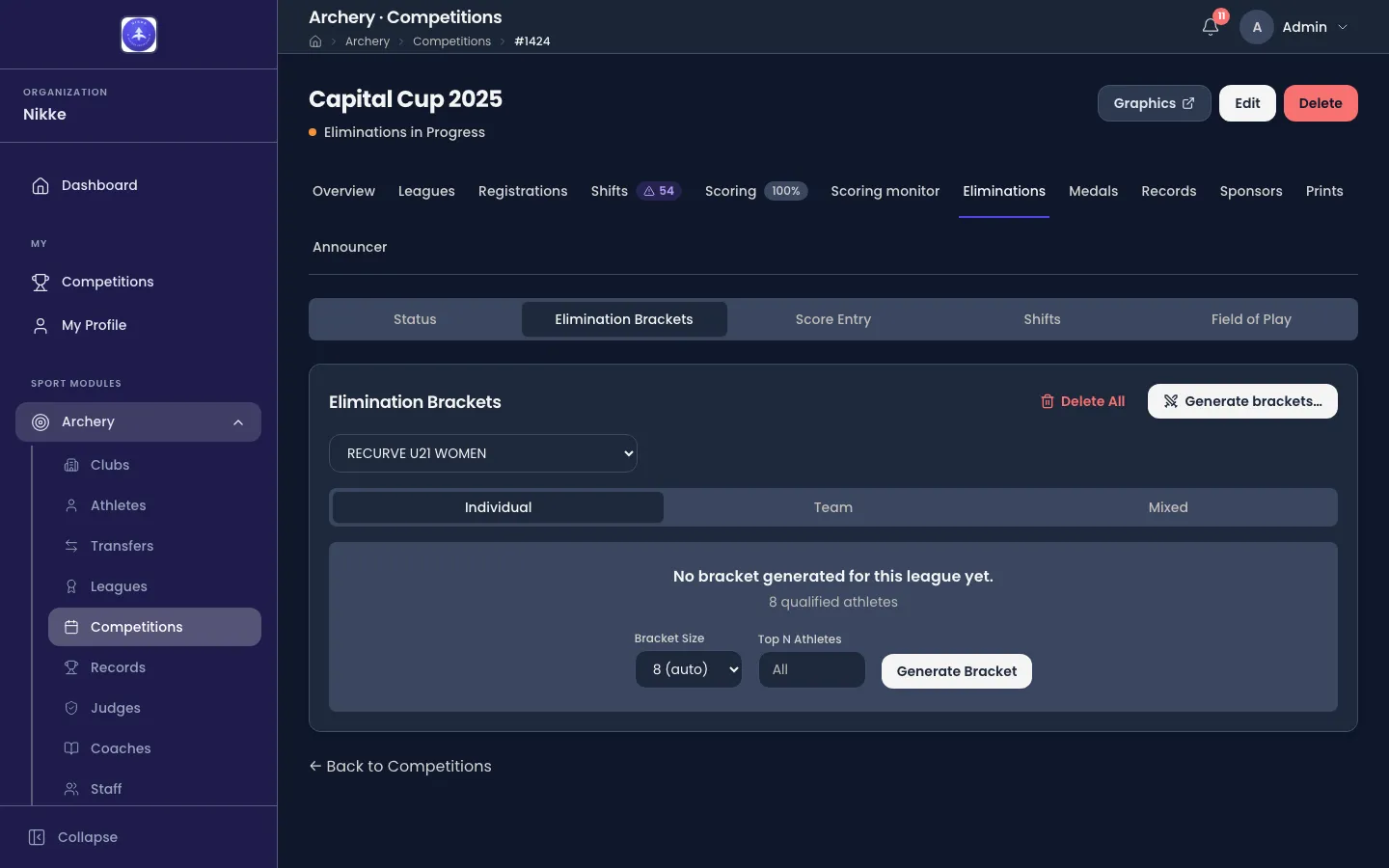Click the Judges shield icon
The height and width of the screenshot is (868, 1389).
click(x=71, y=708)
